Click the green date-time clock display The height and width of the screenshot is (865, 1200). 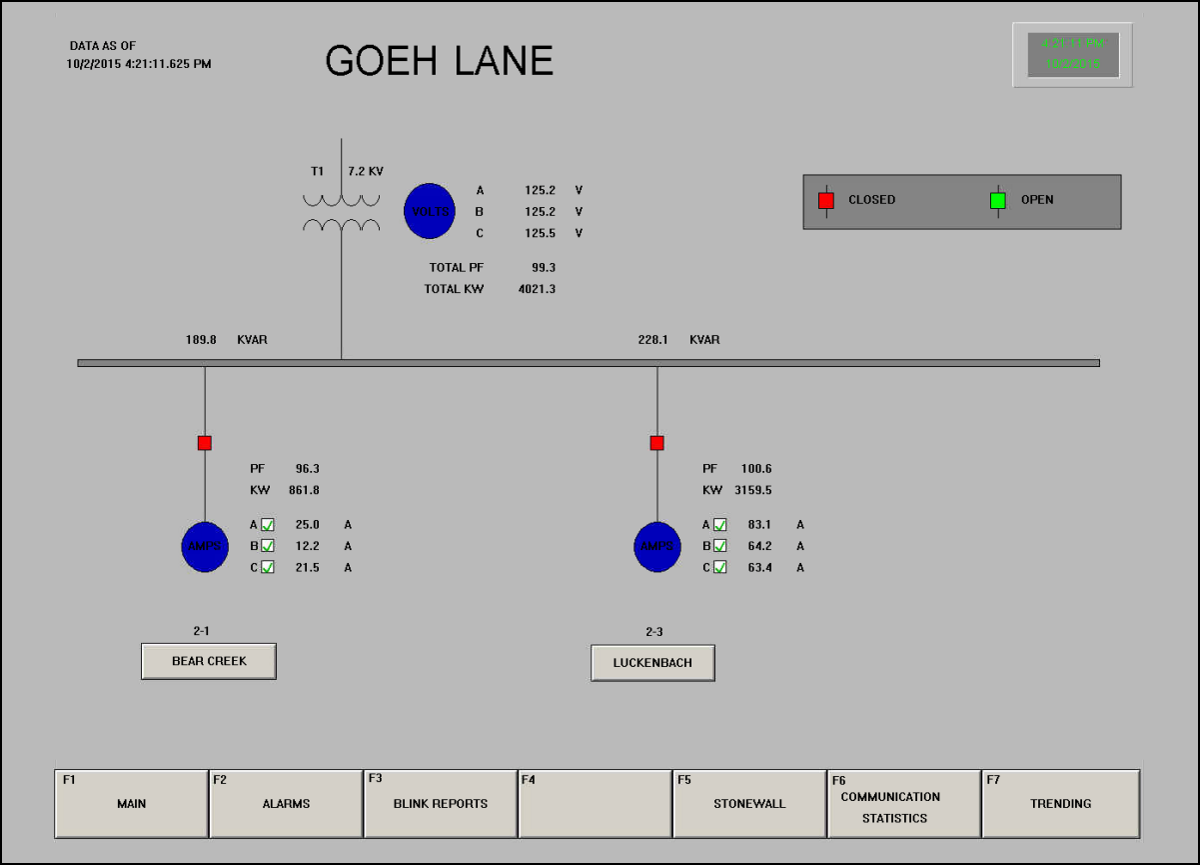coord(1072,54)
